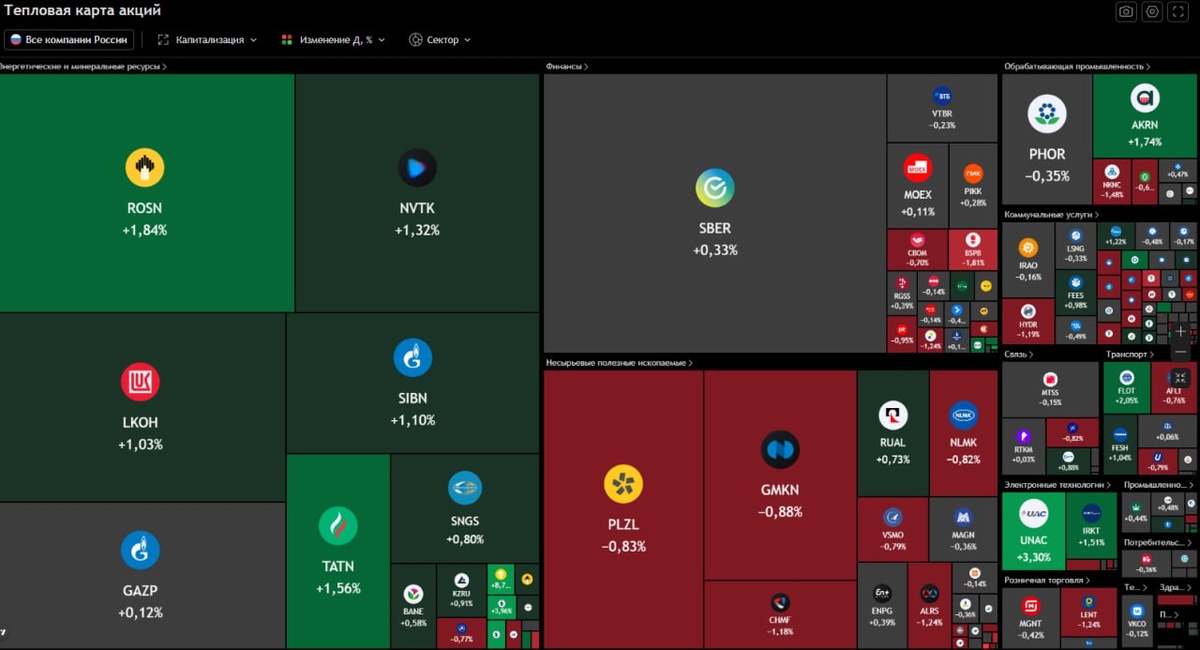The image size is (1200, 650).
Task: Expand the Связь sector header
Action: coord(1019,354)
